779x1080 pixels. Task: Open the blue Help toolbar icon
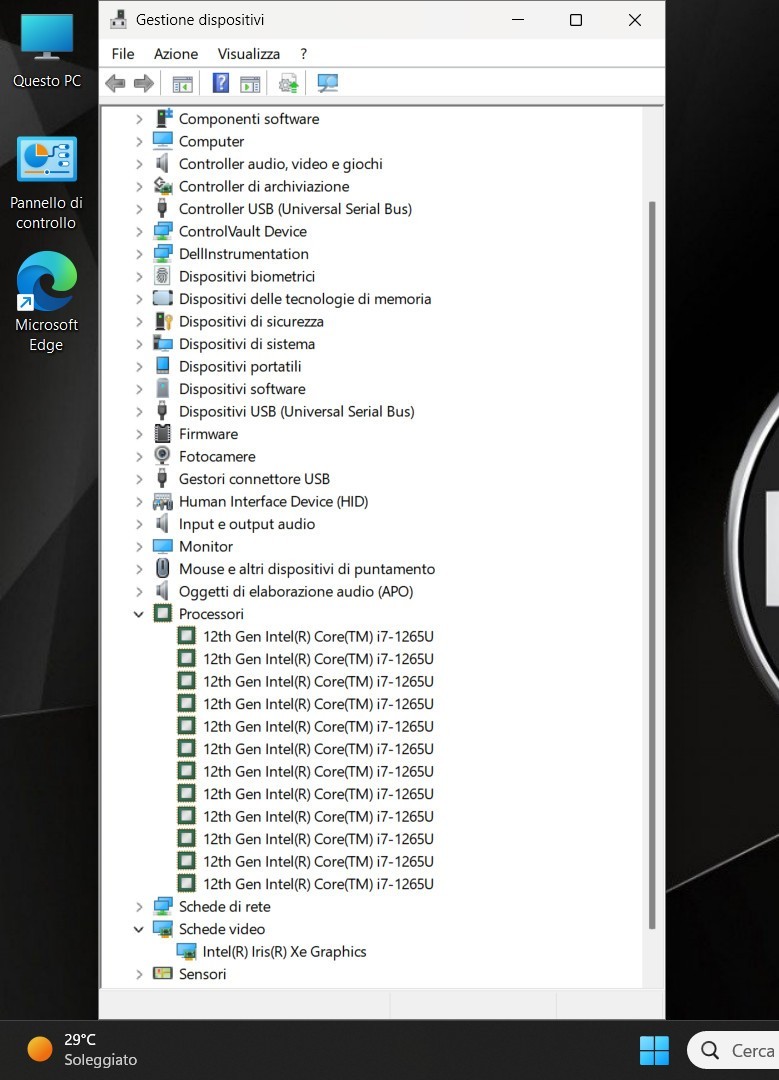click(x=220, y=83)
